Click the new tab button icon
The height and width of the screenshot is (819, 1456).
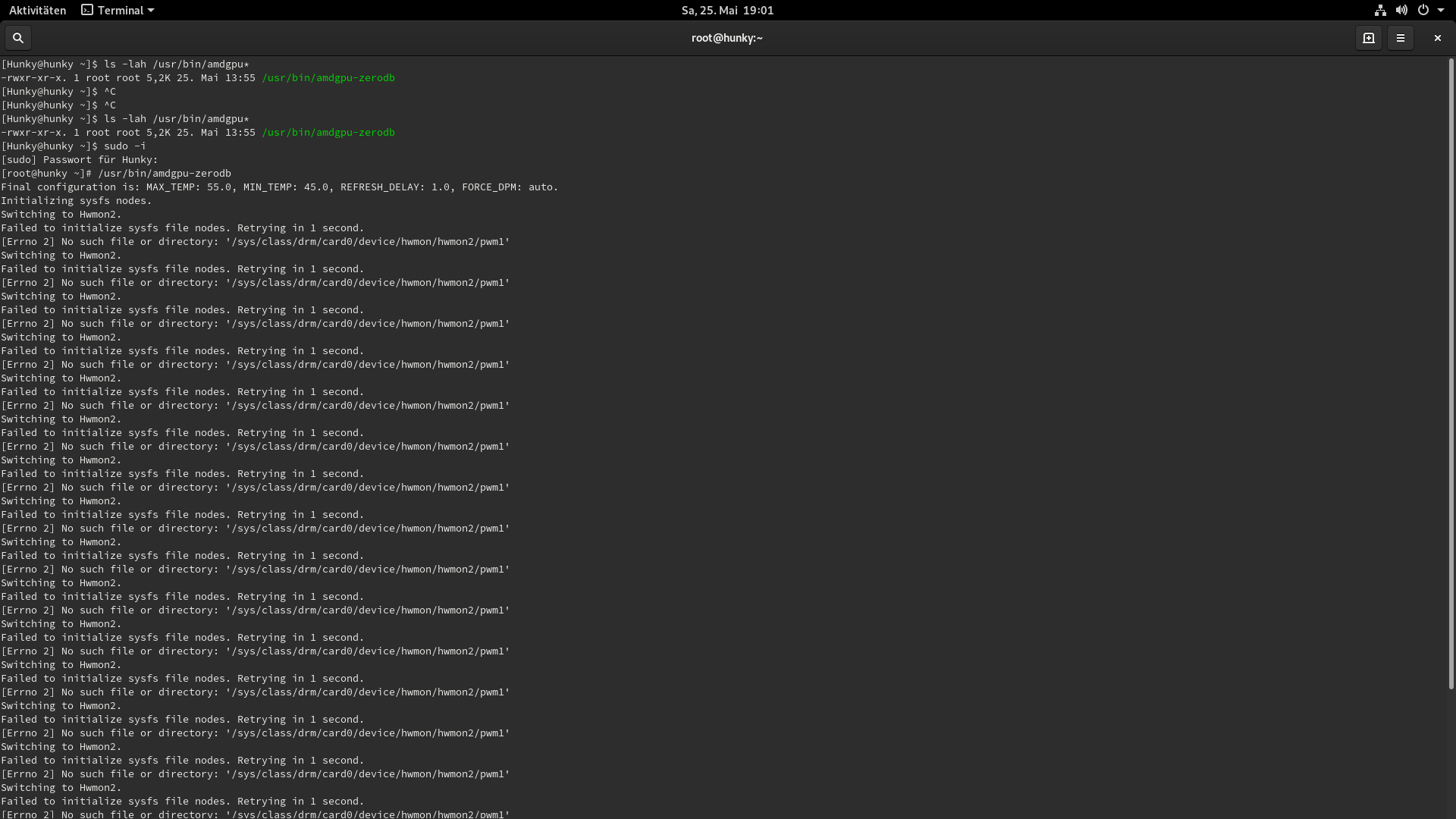tap(1369, 38)
